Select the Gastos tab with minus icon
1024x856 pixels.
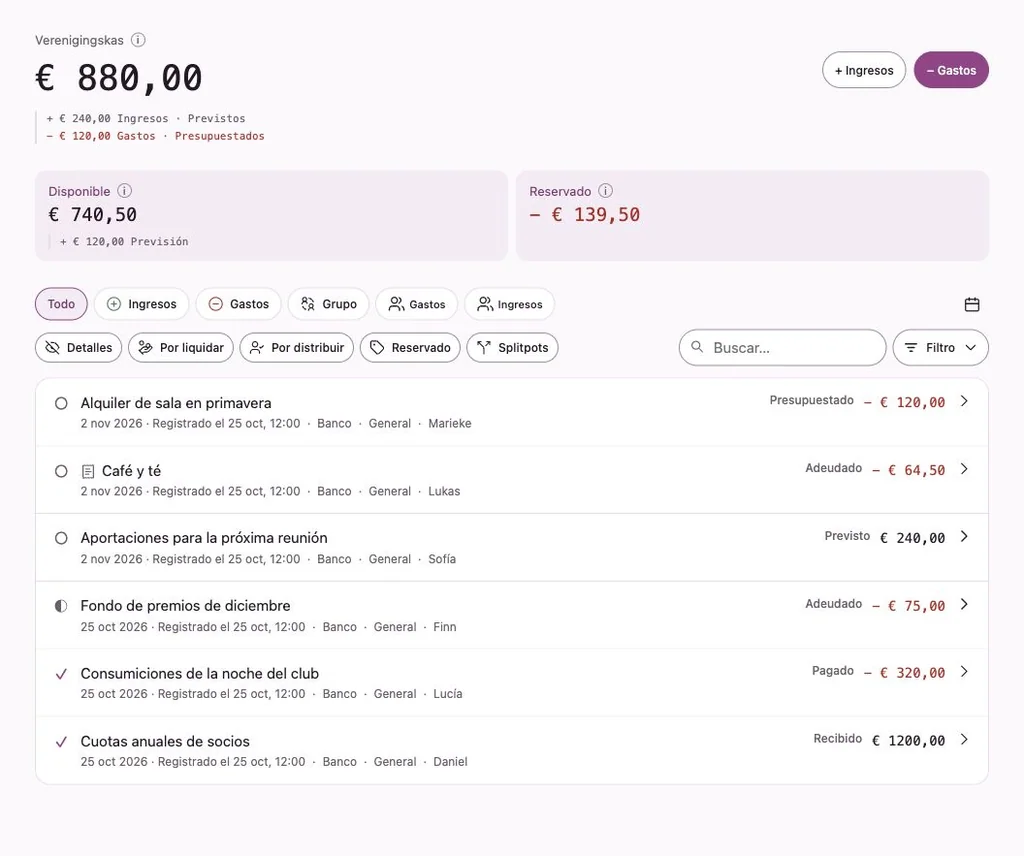(x=238, y=304)
